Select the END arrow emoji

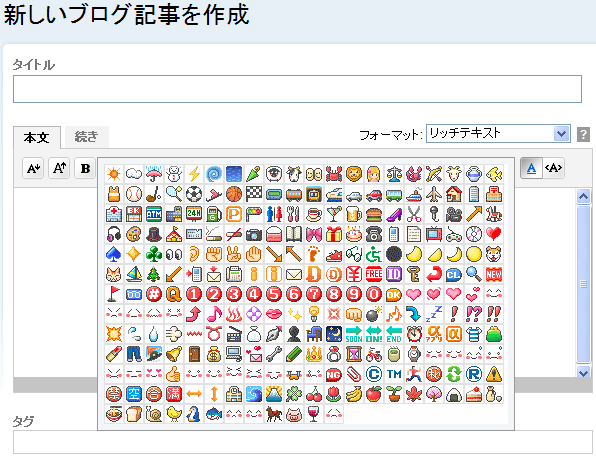pyautogui.click(x=394, y=334)
